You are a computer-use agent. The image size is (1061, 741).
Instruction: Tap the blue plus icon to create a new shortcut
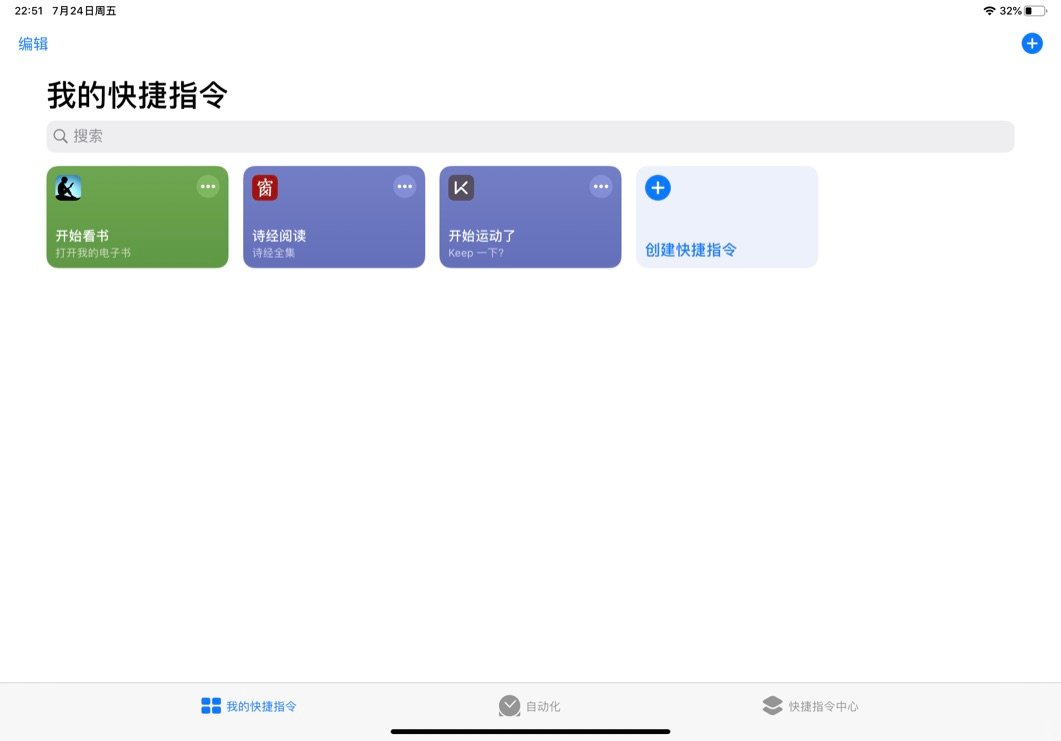coord(1031,43)
